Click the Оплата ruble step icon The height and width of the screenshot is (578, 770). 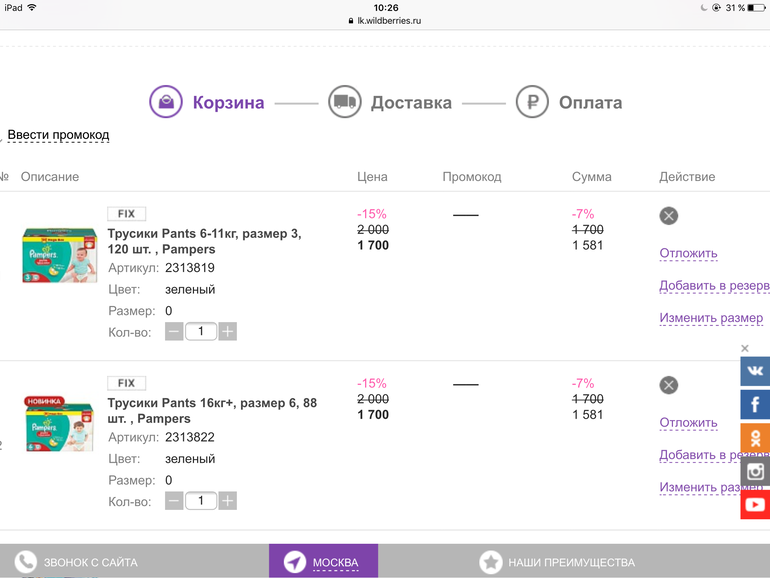tap(532, 102)
